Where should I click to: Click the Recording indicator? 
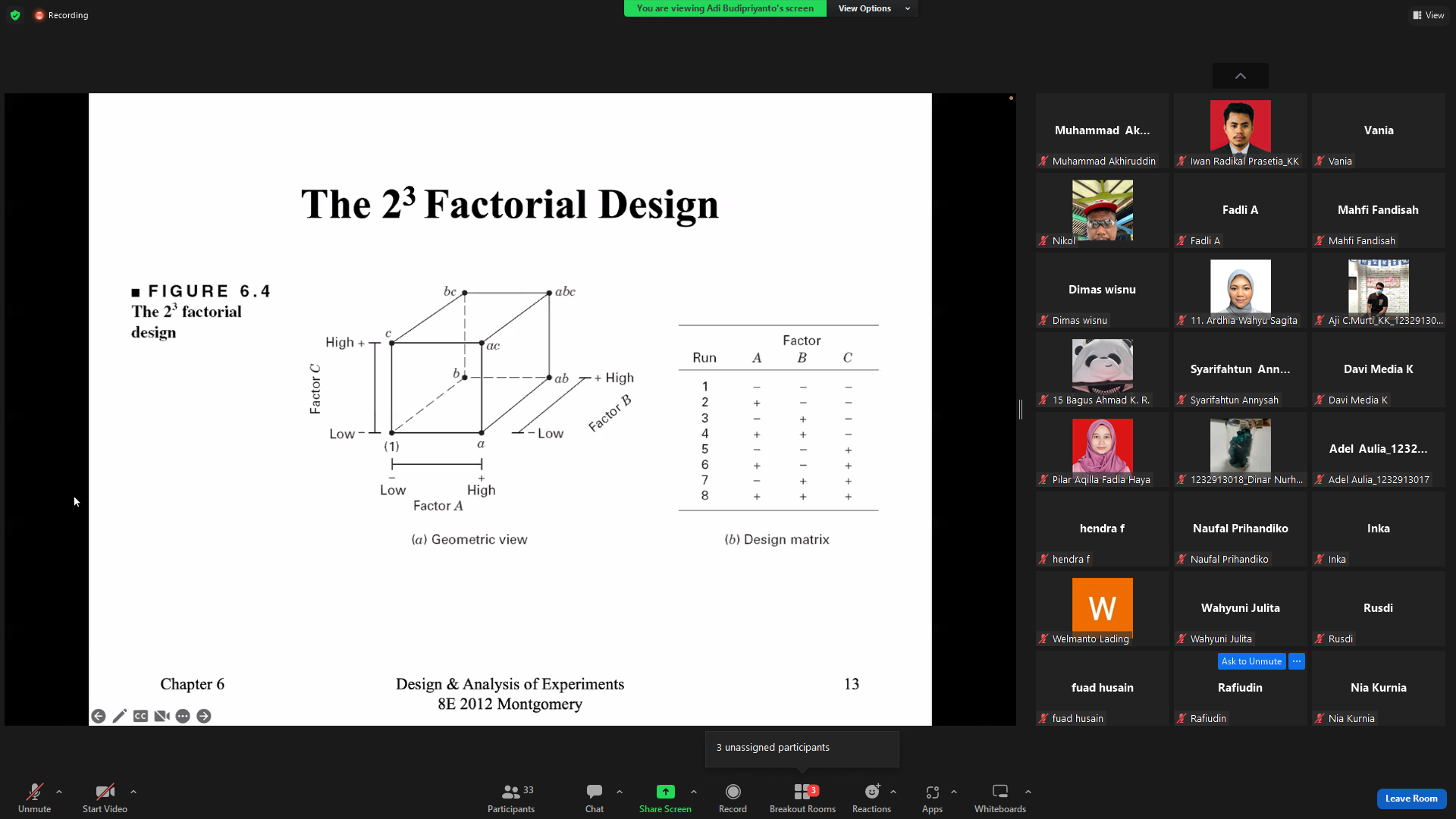coord(61,15)
